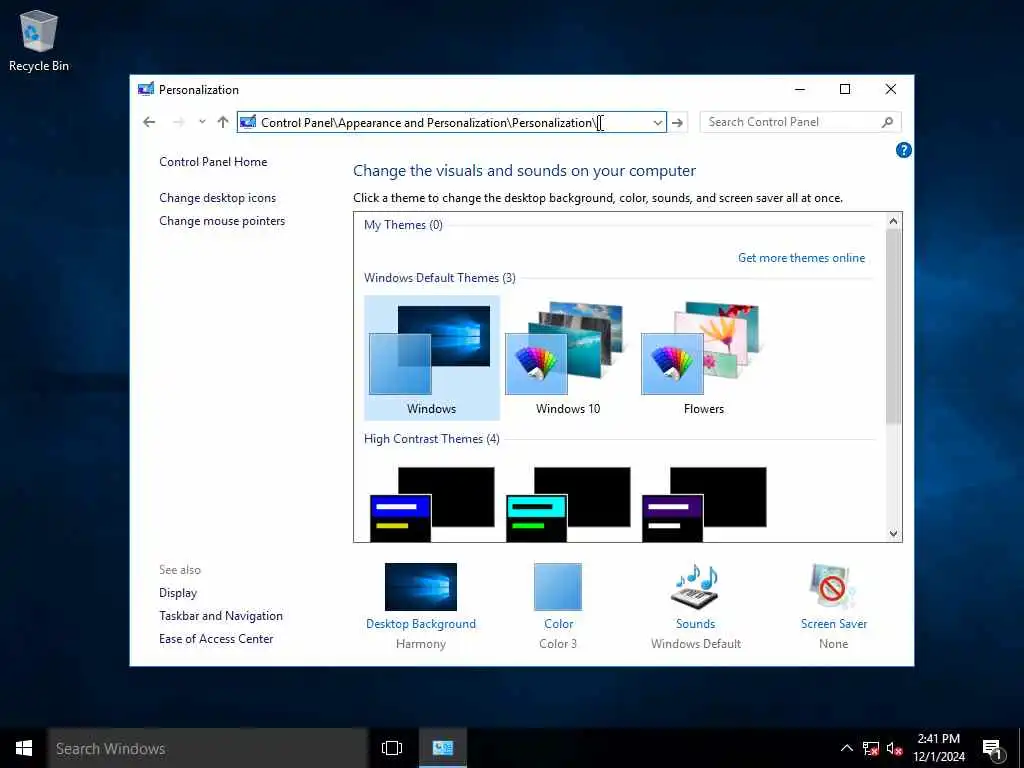Open the Action Center notifications icon
The height and width of the screenshot is (768, 1024).
coord(993,749)
